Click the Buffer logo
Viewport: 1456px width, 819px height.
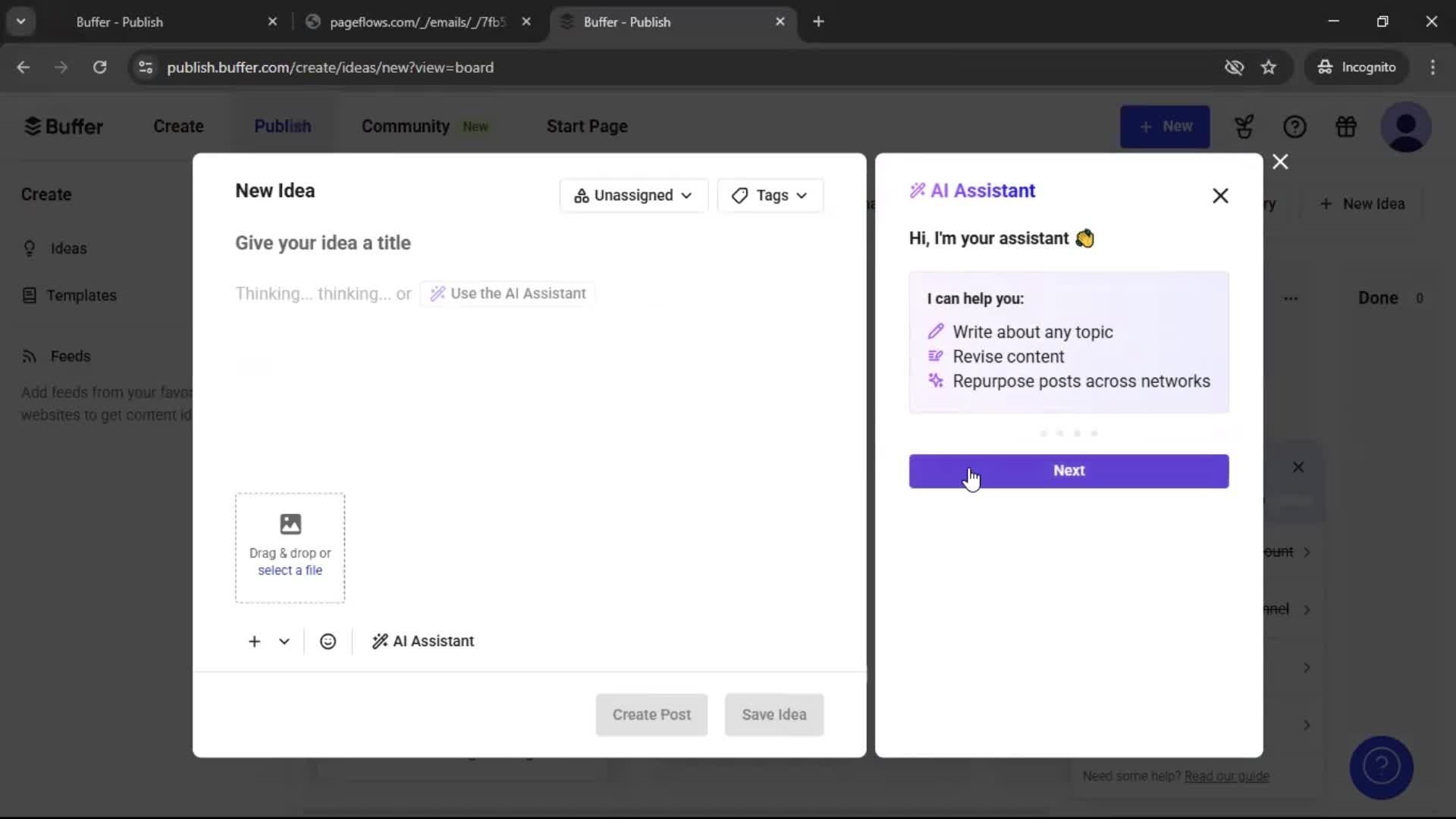[64, 126]
